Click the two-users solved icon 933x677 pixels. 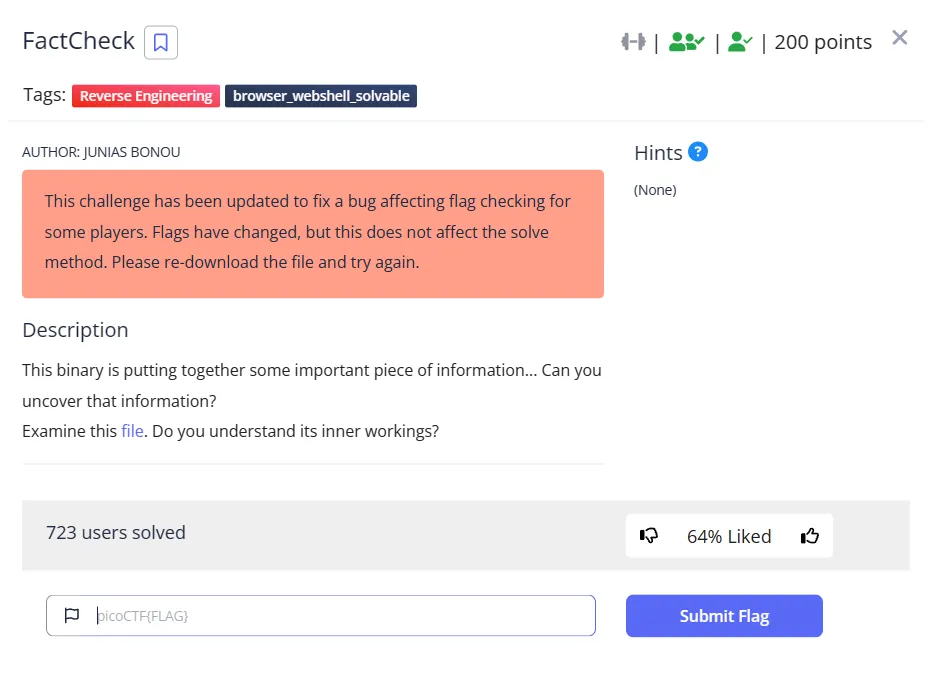pos(686,42)
